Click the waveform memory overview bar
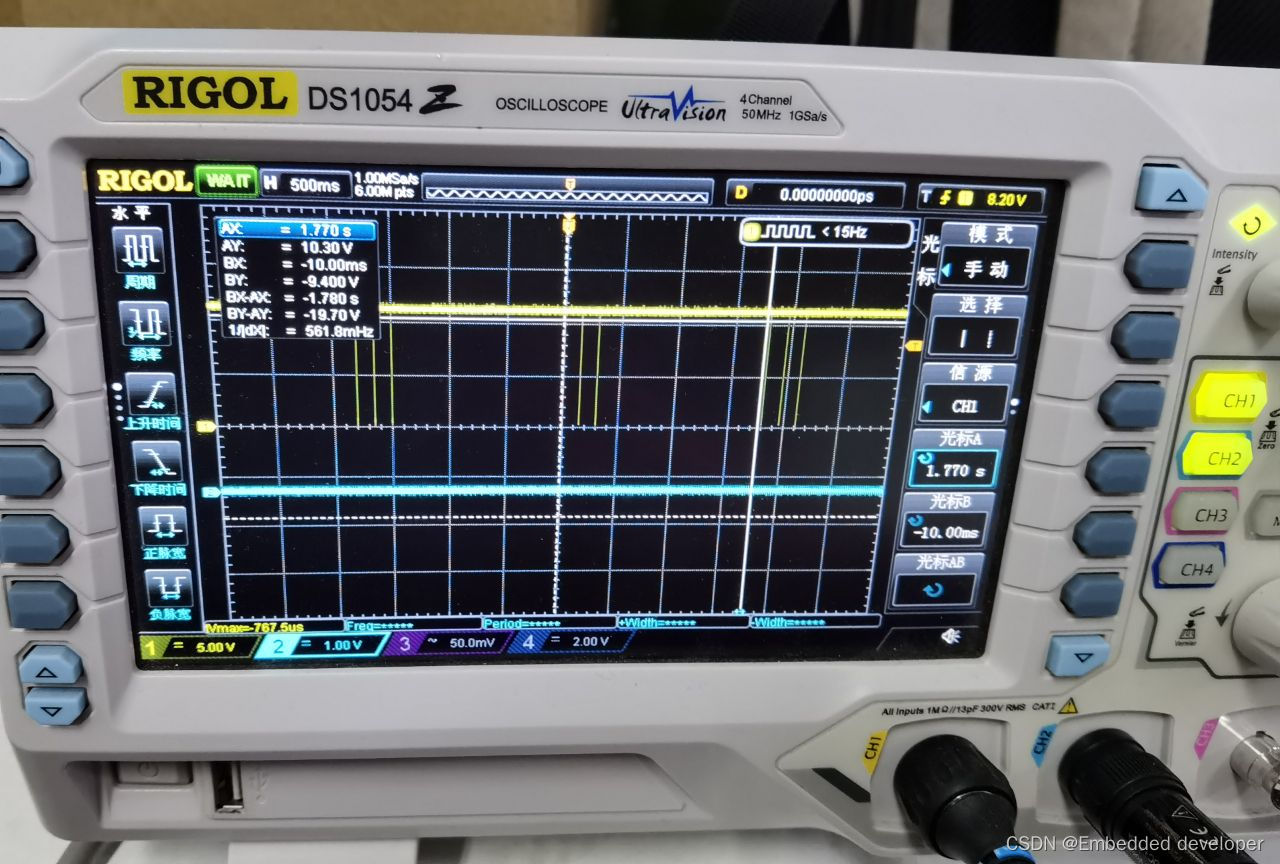Image resolution: width=1280 pixels, height=864 pixels. 568,191
